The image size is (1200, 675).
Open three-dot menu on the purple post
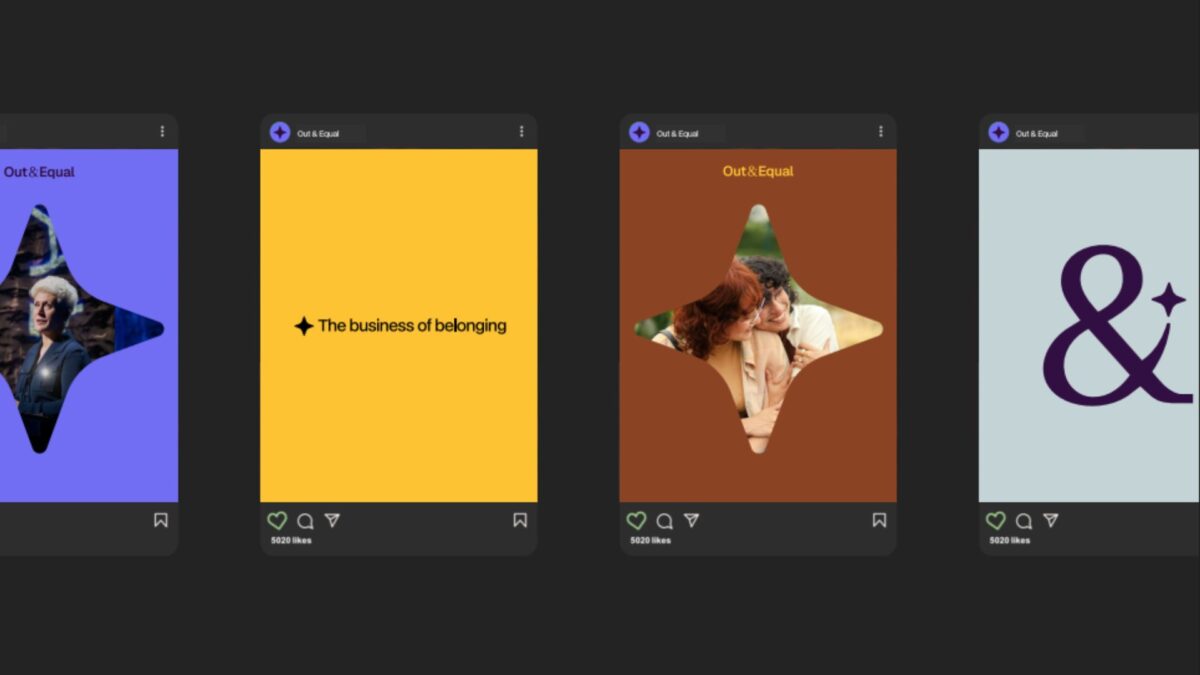click(x=162, y=132)
